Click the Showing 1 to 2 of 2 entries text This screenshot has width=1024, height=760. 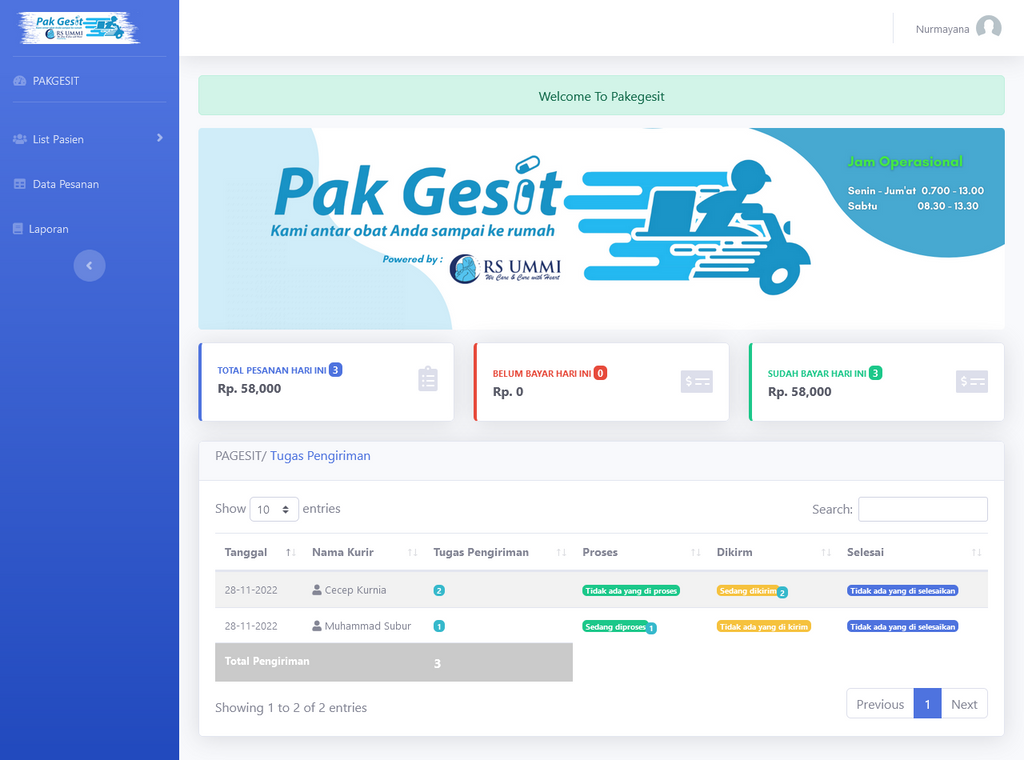[291, 708]
